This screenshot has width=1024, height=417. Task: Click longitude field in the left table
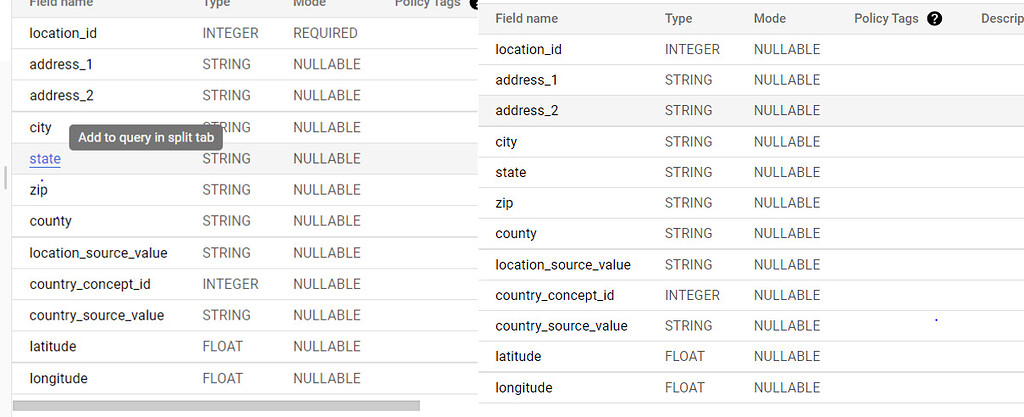[58, 378]
